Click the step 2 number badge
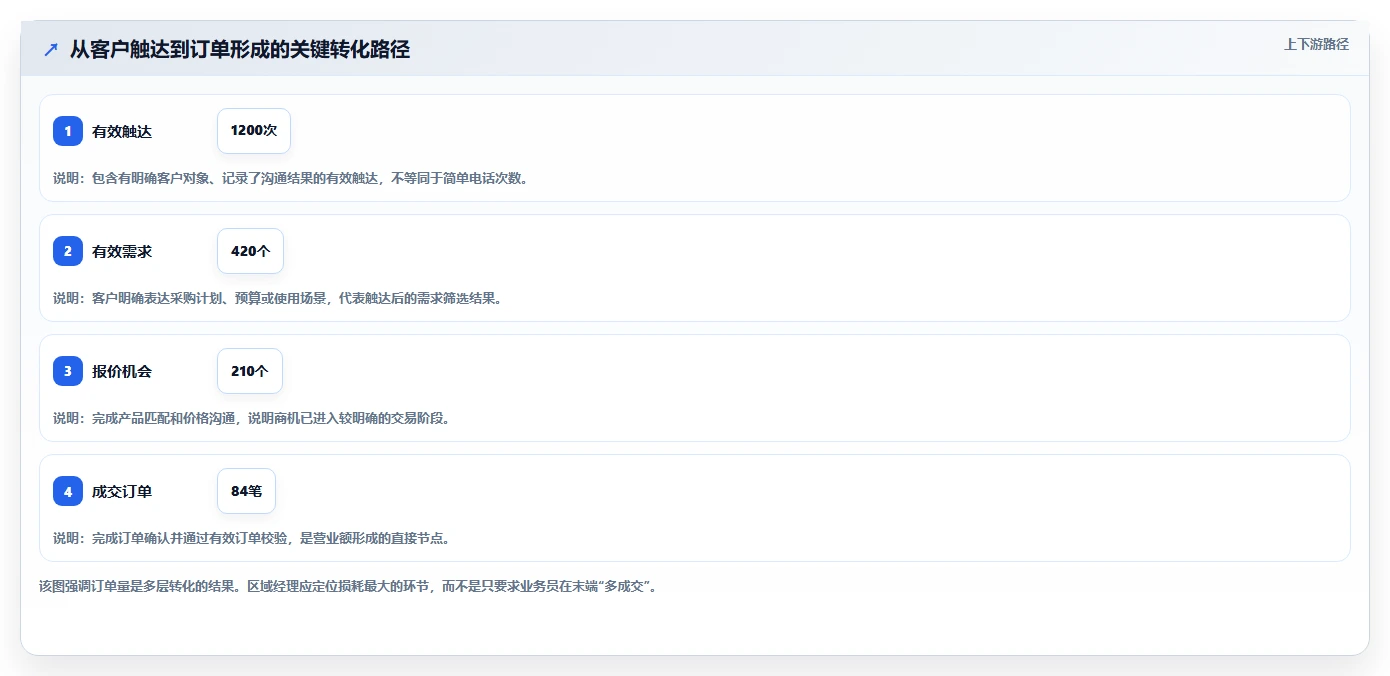 68,251
